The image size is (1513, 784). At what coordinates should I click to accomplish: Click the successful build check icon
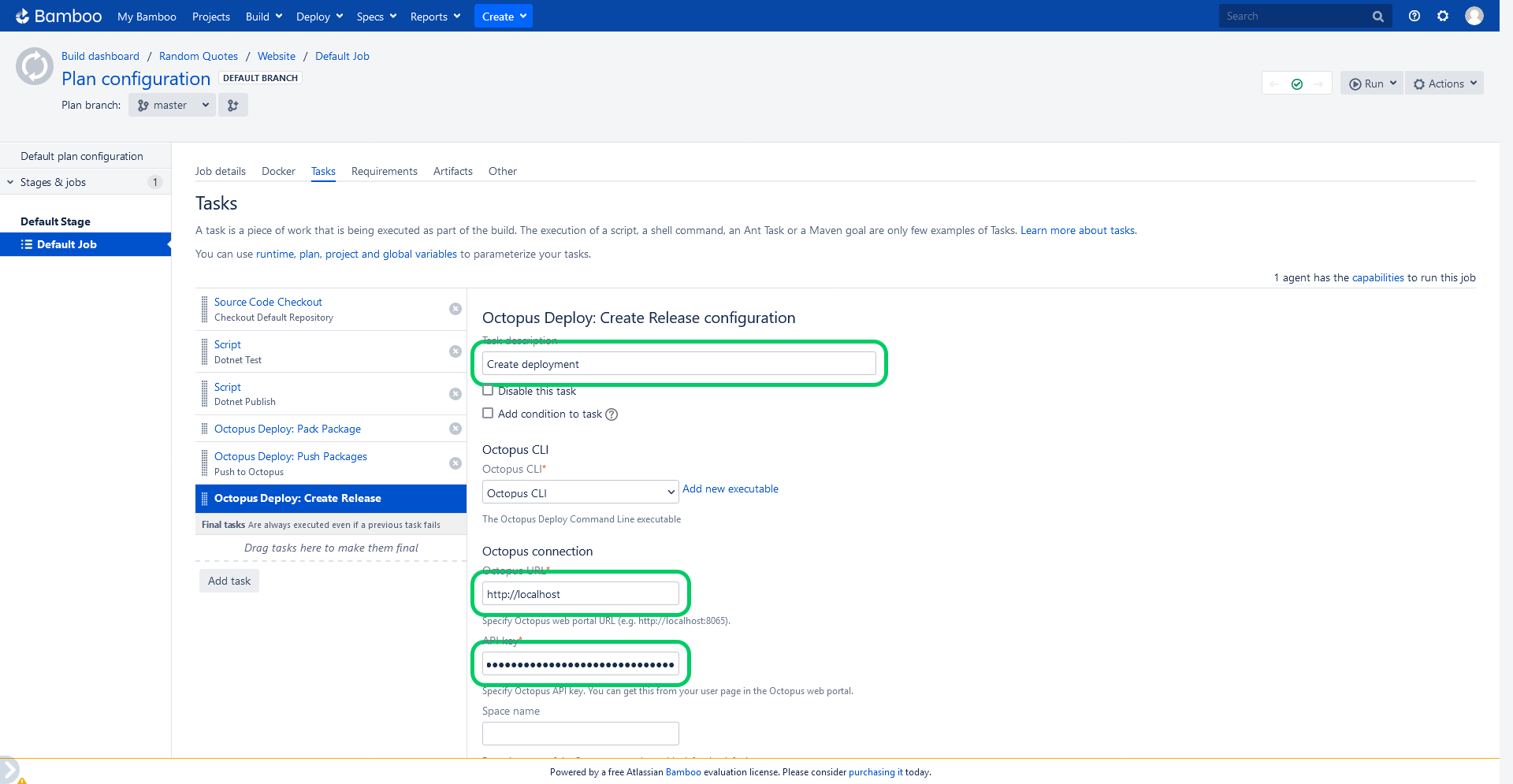[1297, 84]
